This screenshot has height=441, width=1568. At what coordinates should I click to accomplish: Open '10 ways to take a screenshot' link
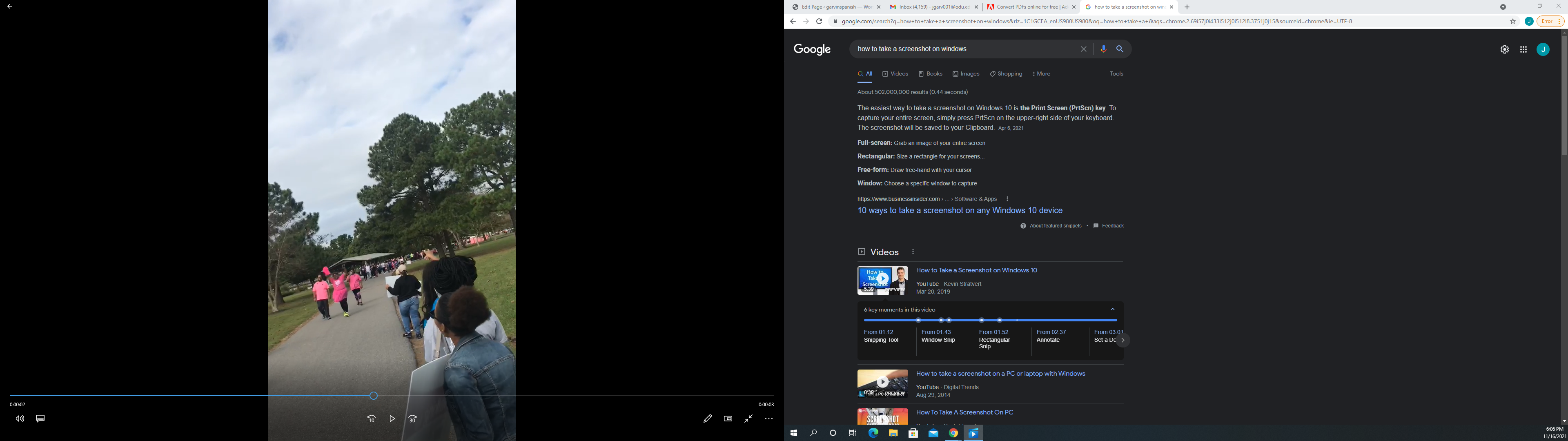pyautogui.click(x=959, y=210)
